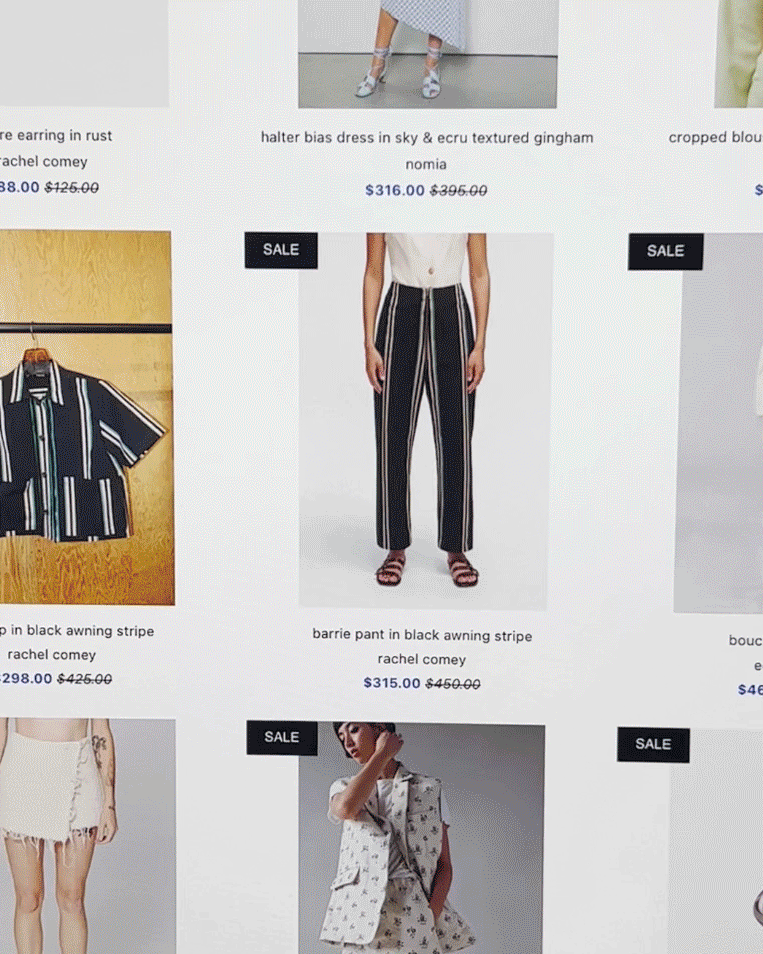Click the earring in rust product title

56,136
